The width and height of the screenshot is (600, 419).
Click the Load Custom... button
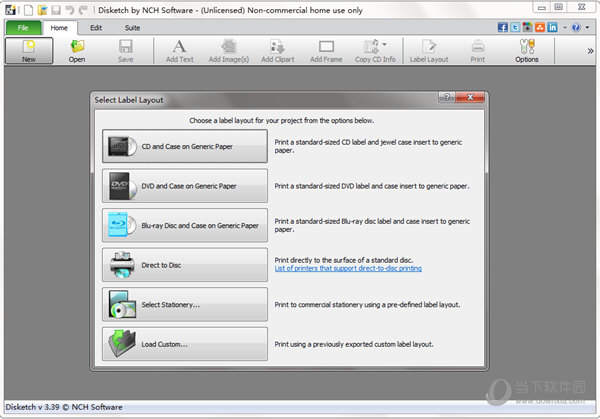tap(185, 344)
